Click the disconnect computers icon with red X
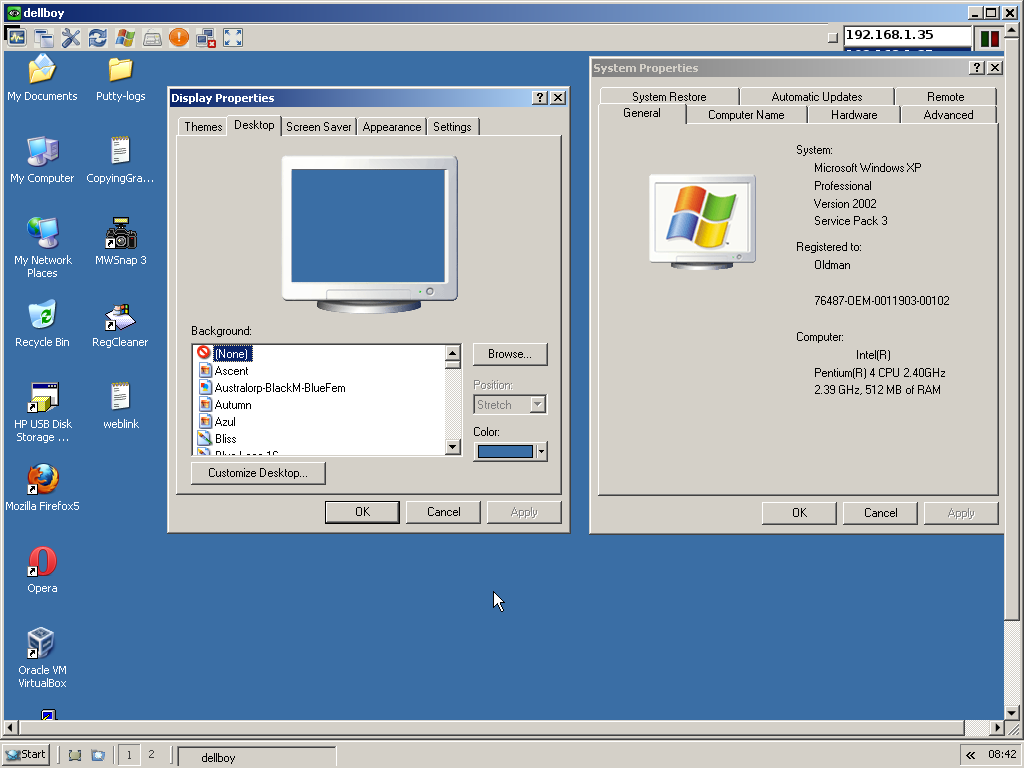Screen dimensions: 1024x768 pos(206,38)
